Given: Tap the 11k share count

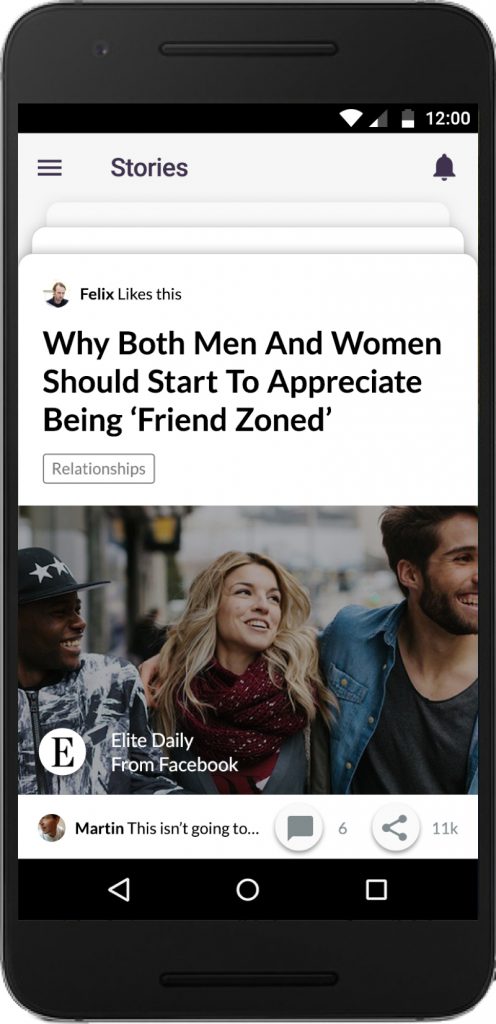Looking at the screenshot, I should [x=444, y=829].
